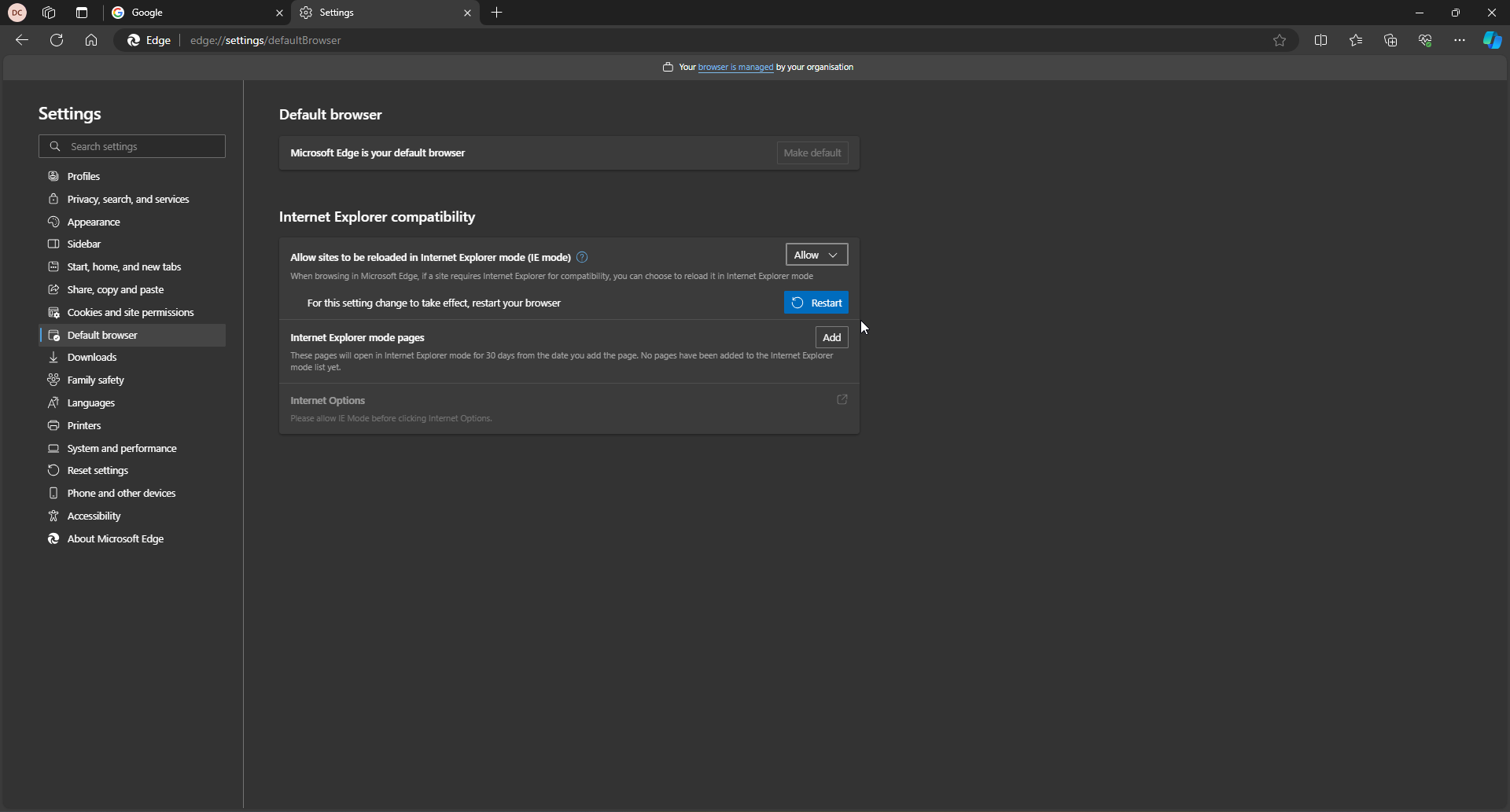Open the Copilot icon in toolbar
The width and height of the screenshot is (1510, 812).
[x=1492, y=40]
